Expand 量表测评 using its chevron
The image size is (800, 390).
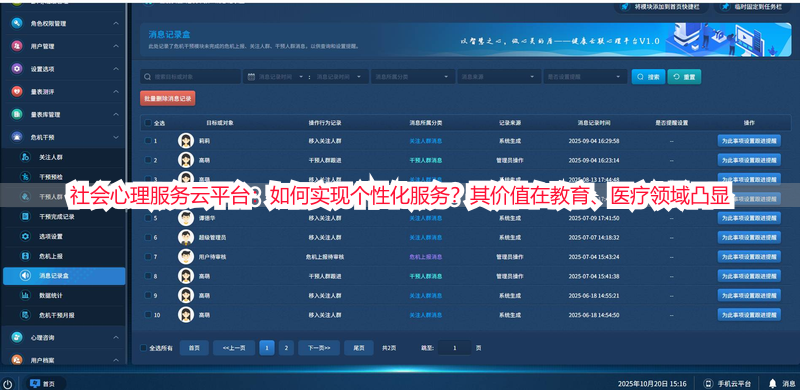pyautogui.click(x=116, y=91)
